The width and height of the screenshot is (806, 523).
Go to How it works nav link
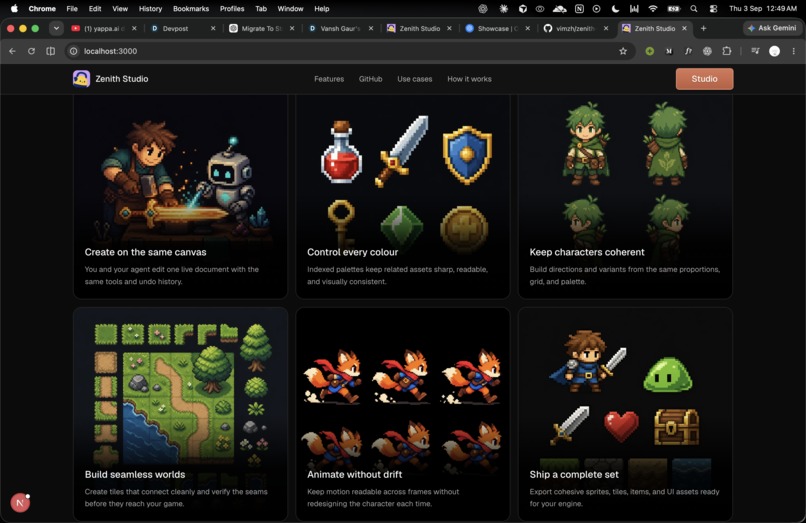point(469,79)
